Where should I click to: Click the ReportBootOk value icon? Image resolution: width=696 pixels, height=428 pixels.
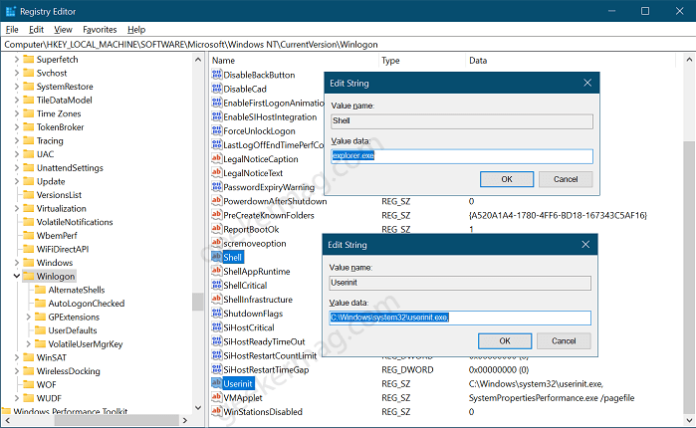[x=216, y=229]
